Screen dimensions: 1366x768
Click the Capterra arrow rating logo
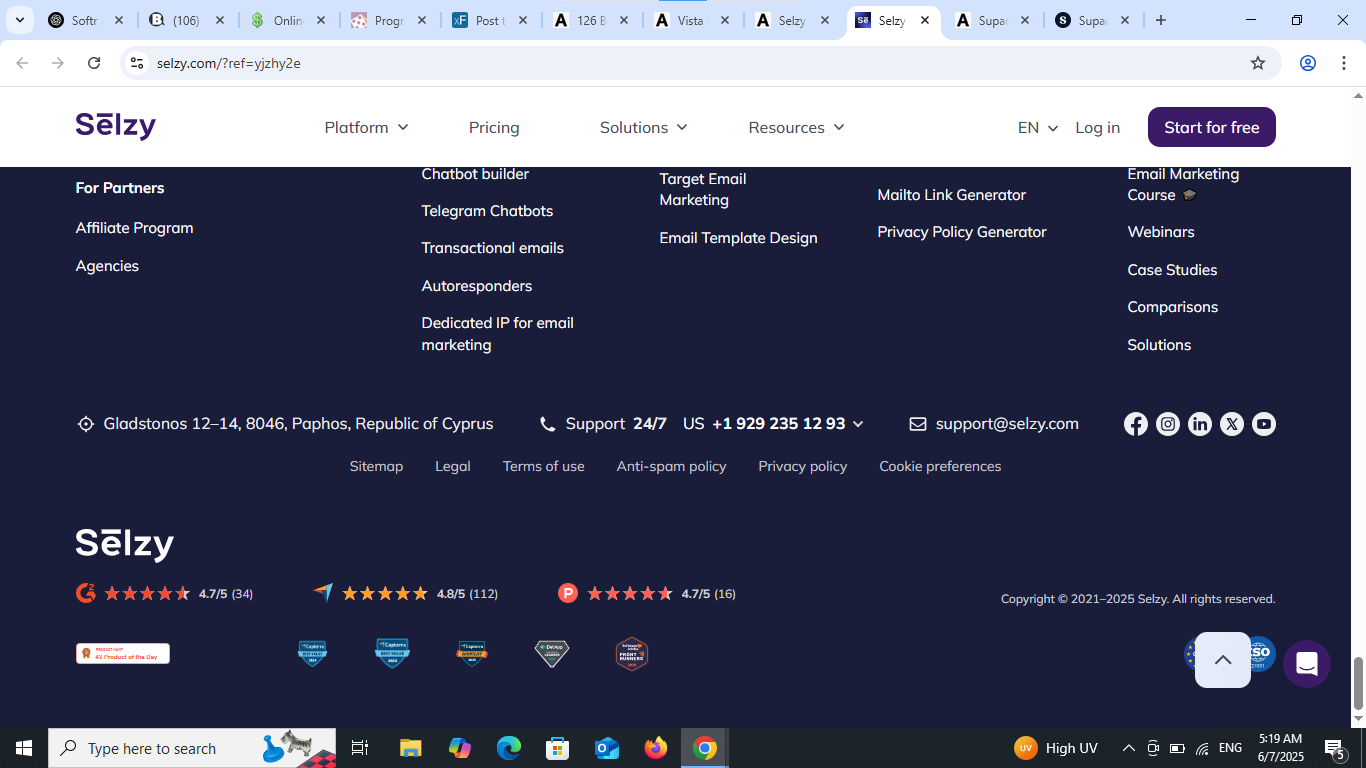click(x=323, y=593)
